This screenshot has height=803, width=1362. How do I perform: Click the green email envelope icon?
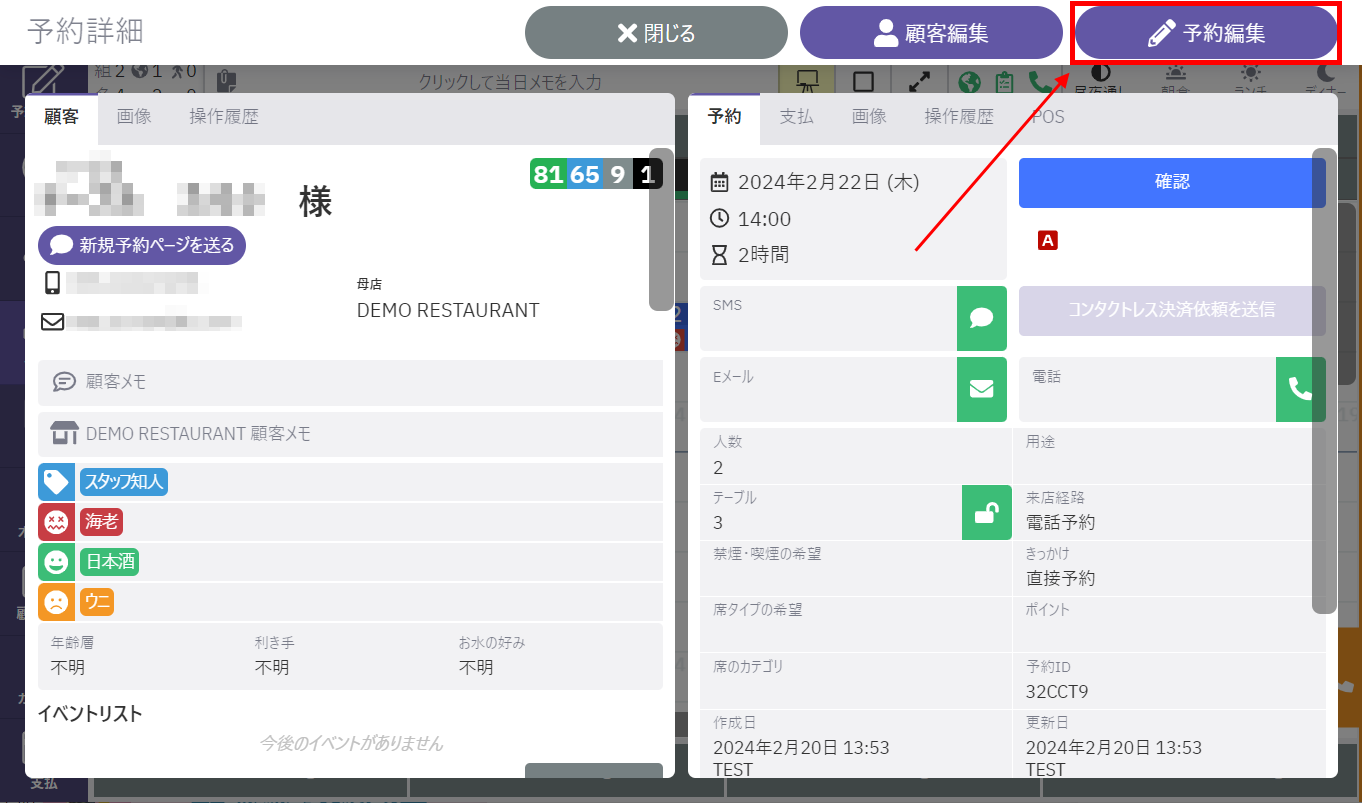(981, 389)
